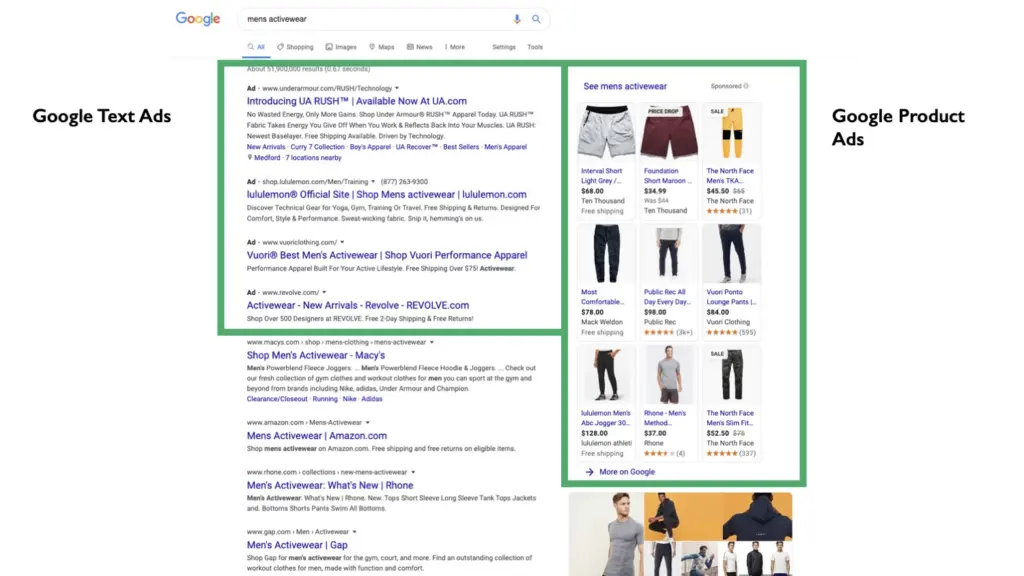The height and width of the screenshot is (576, 1024).
Task: Open the More on Google link text
Action: [x=627, y=472]
